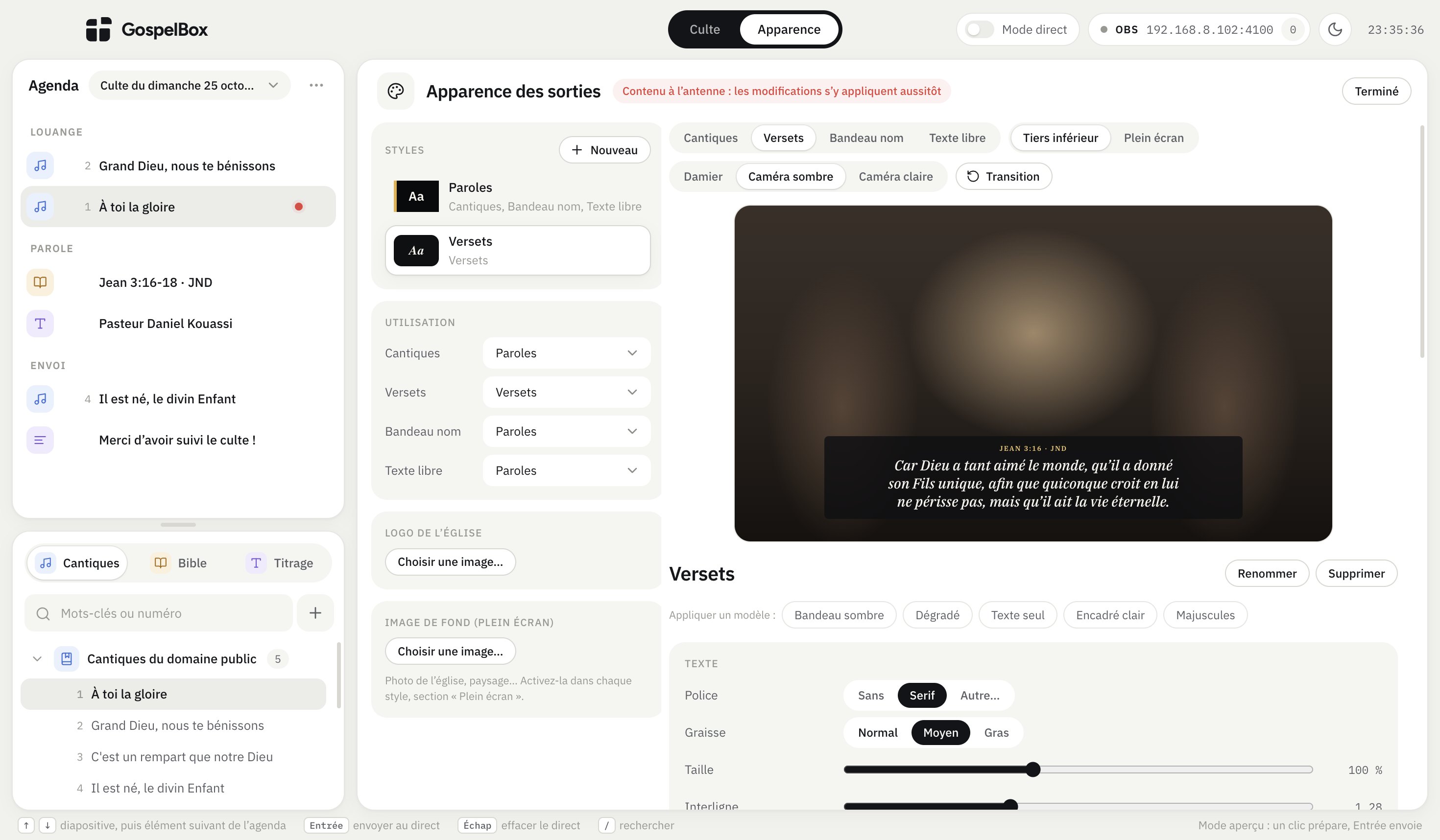Screen dimensions: 1440x840
Task: Open the Titrage library tab
Action: click(280, 563)
